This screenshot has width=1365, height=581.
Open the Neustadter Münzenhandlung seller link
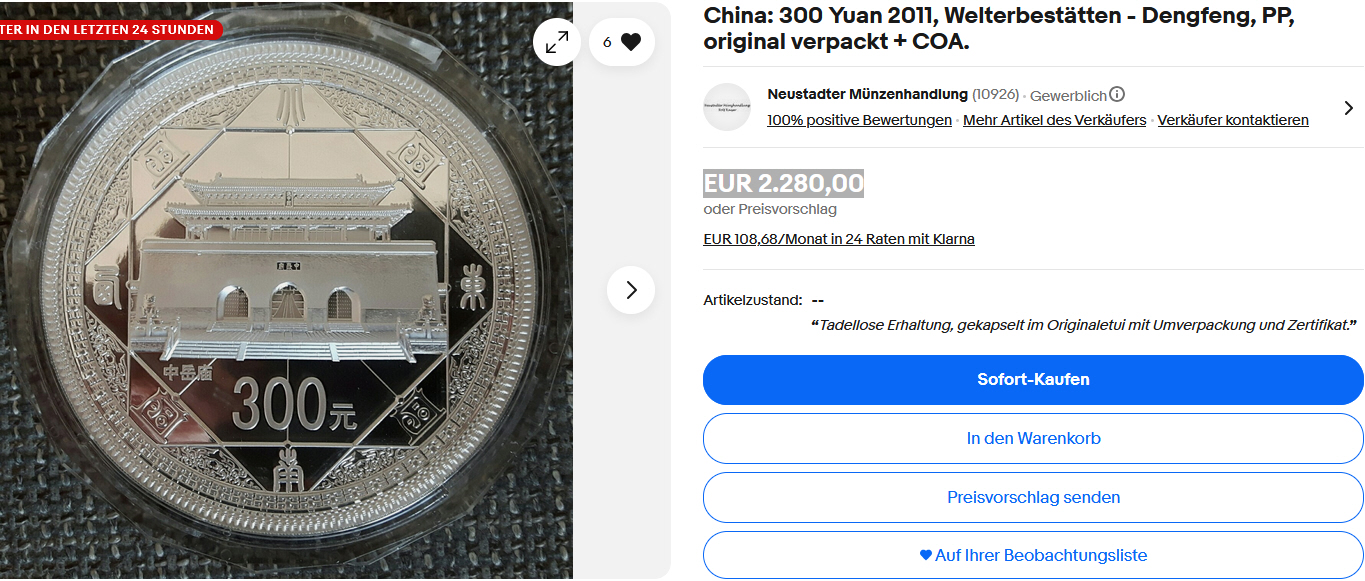coord(868,94)
